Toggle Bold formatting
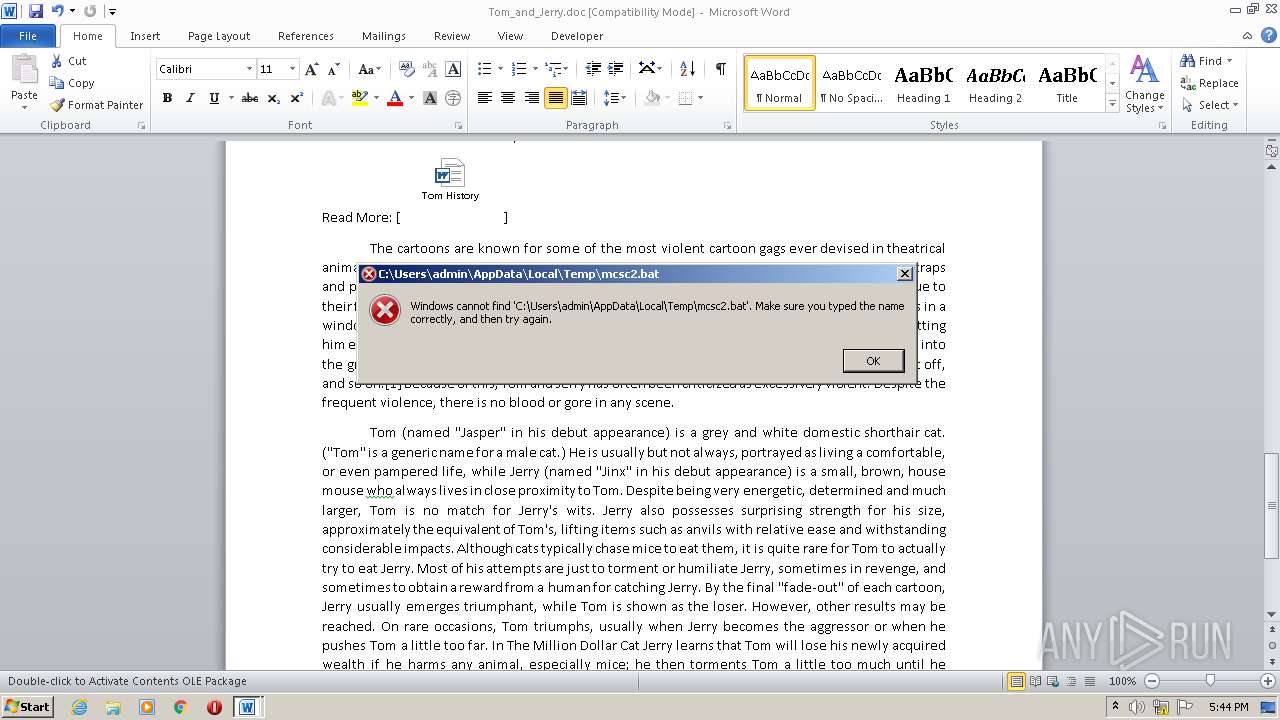 click(167, 98)
